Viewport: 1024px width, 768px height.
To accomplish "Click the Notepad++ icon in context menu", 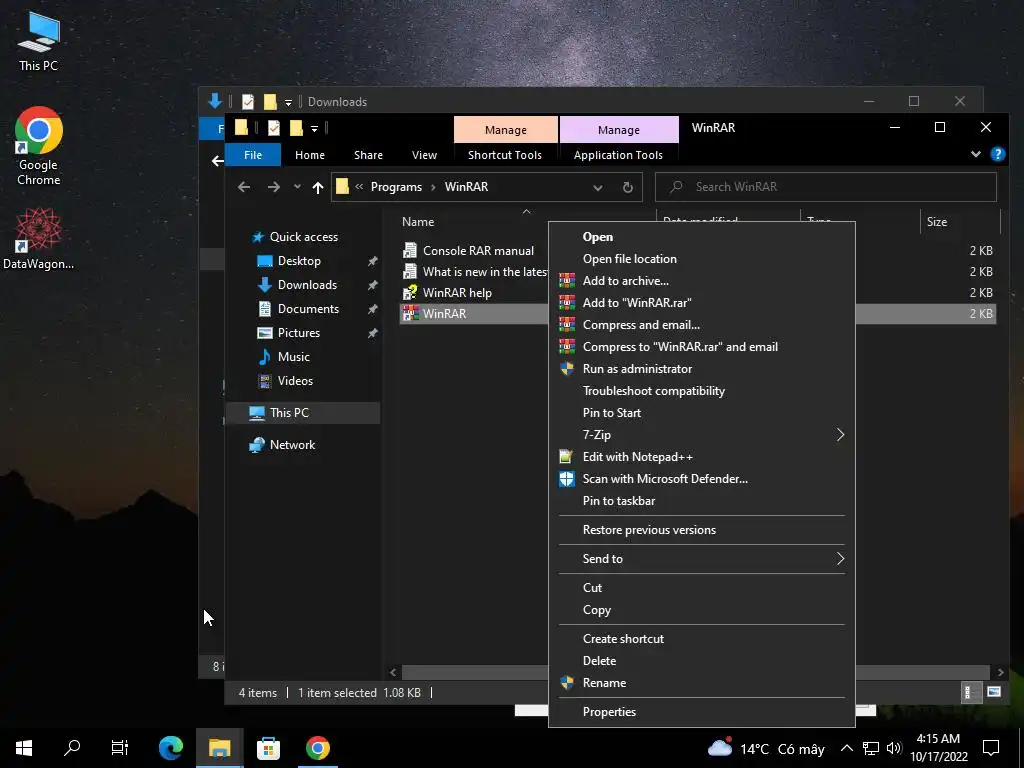I will click(x=567, y=456).
